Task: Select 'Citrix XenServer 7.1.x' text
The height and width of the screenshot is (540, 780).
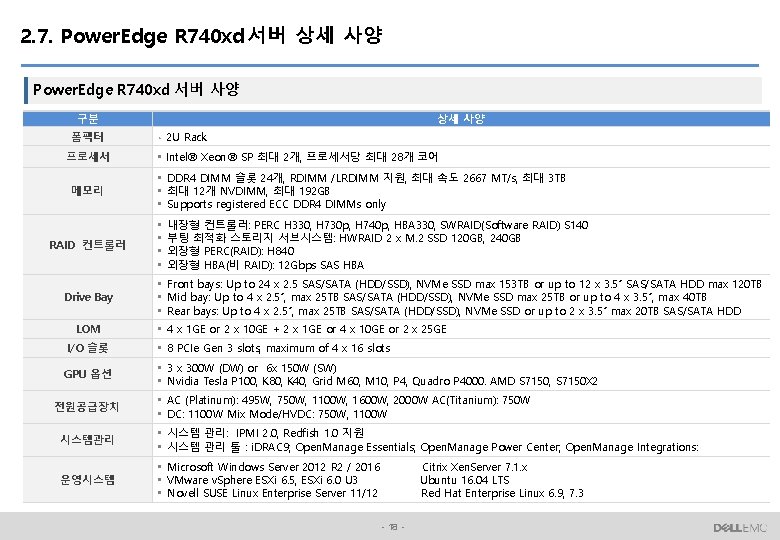Action: click(475, 467)
